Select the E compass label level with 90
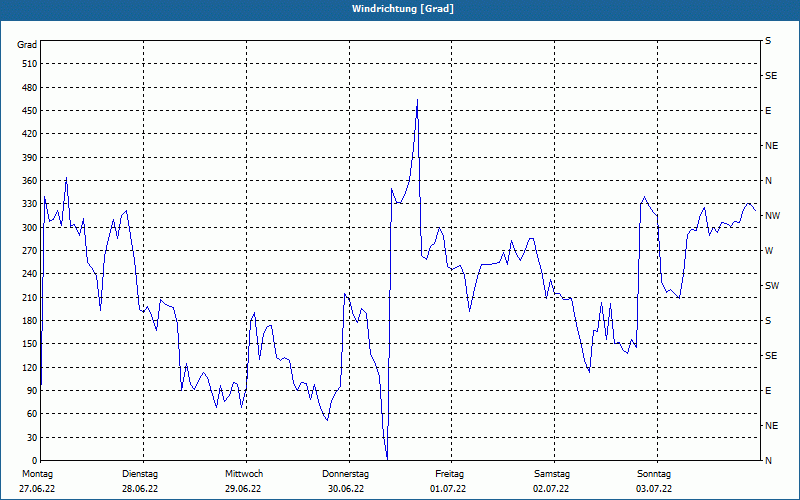800x500 pixels. [768, 391]
